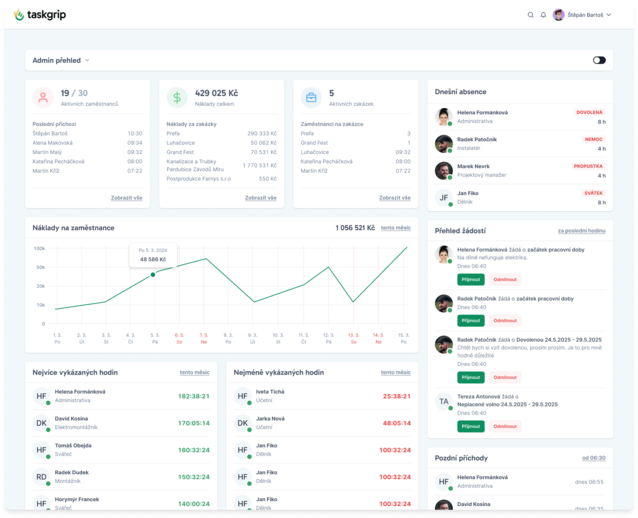The image size is (638, 518).
Task: Click Helena Formánková's avatar in Dnešní absence
Action: click(443, 117)
